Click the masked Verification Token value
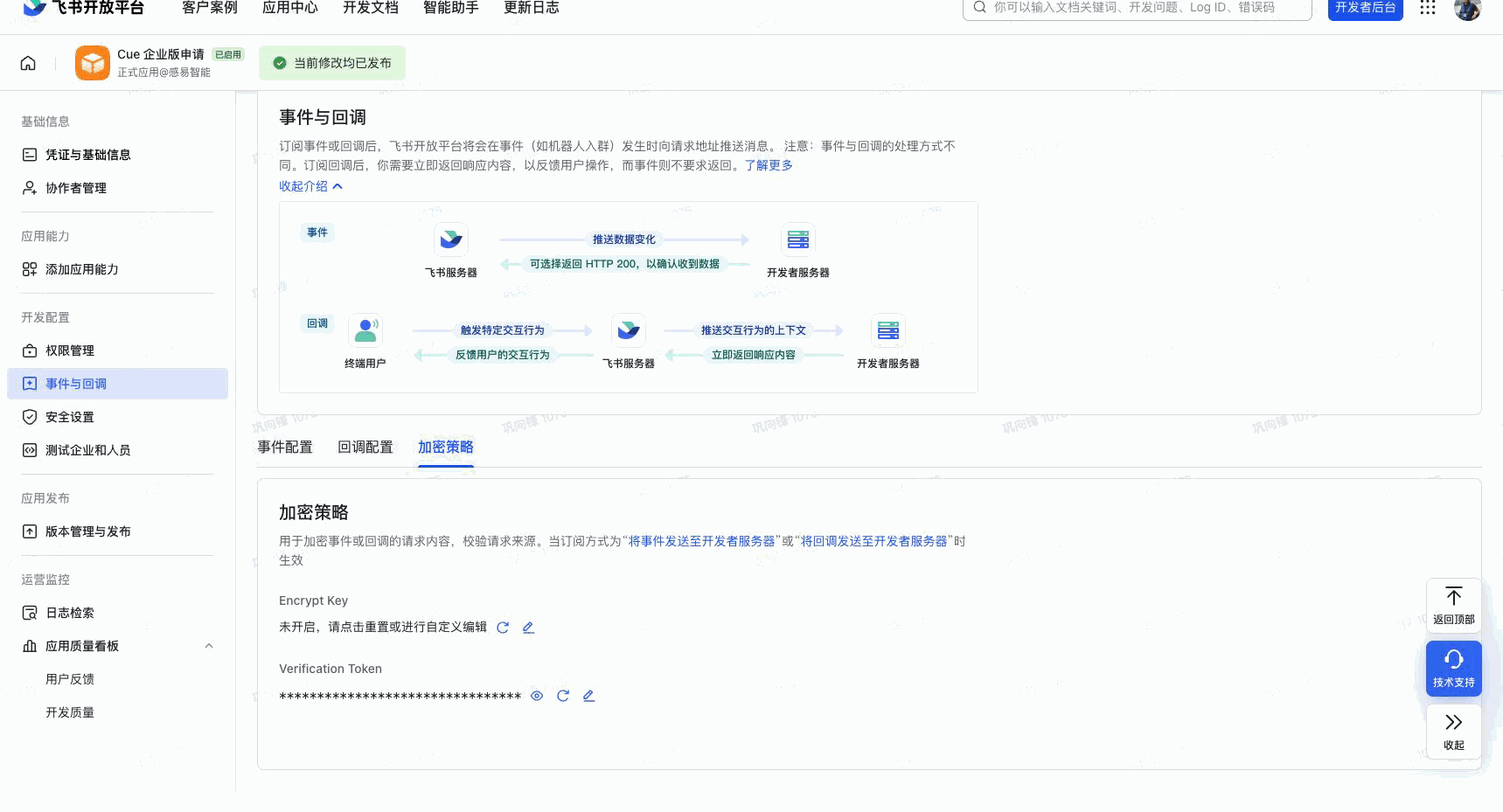 400,697
